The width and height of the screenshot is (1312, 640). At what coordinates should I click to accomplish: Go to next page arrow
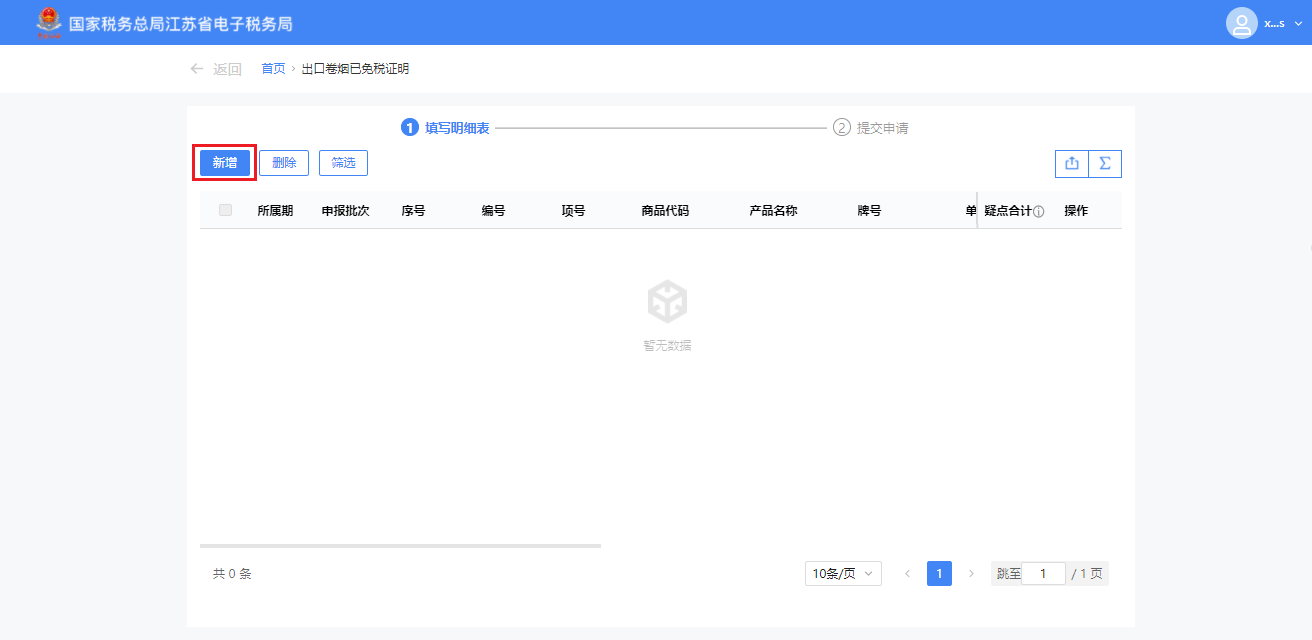971,574
